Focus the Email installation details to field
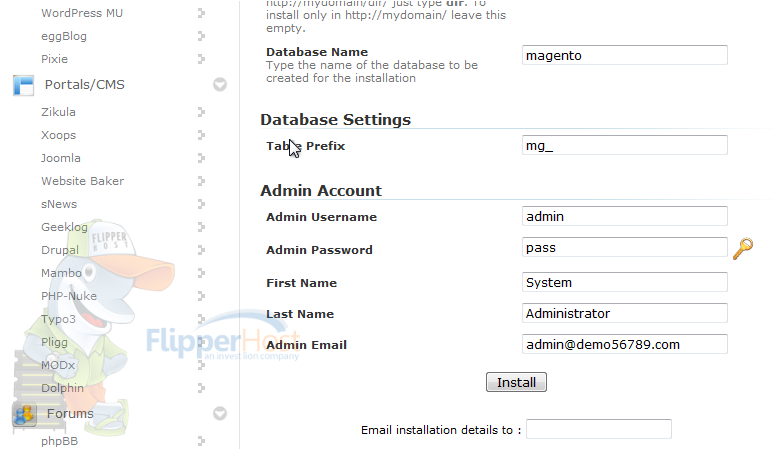Screen dimensions: 776x450 pyautogui.click(x=599, y=429)
